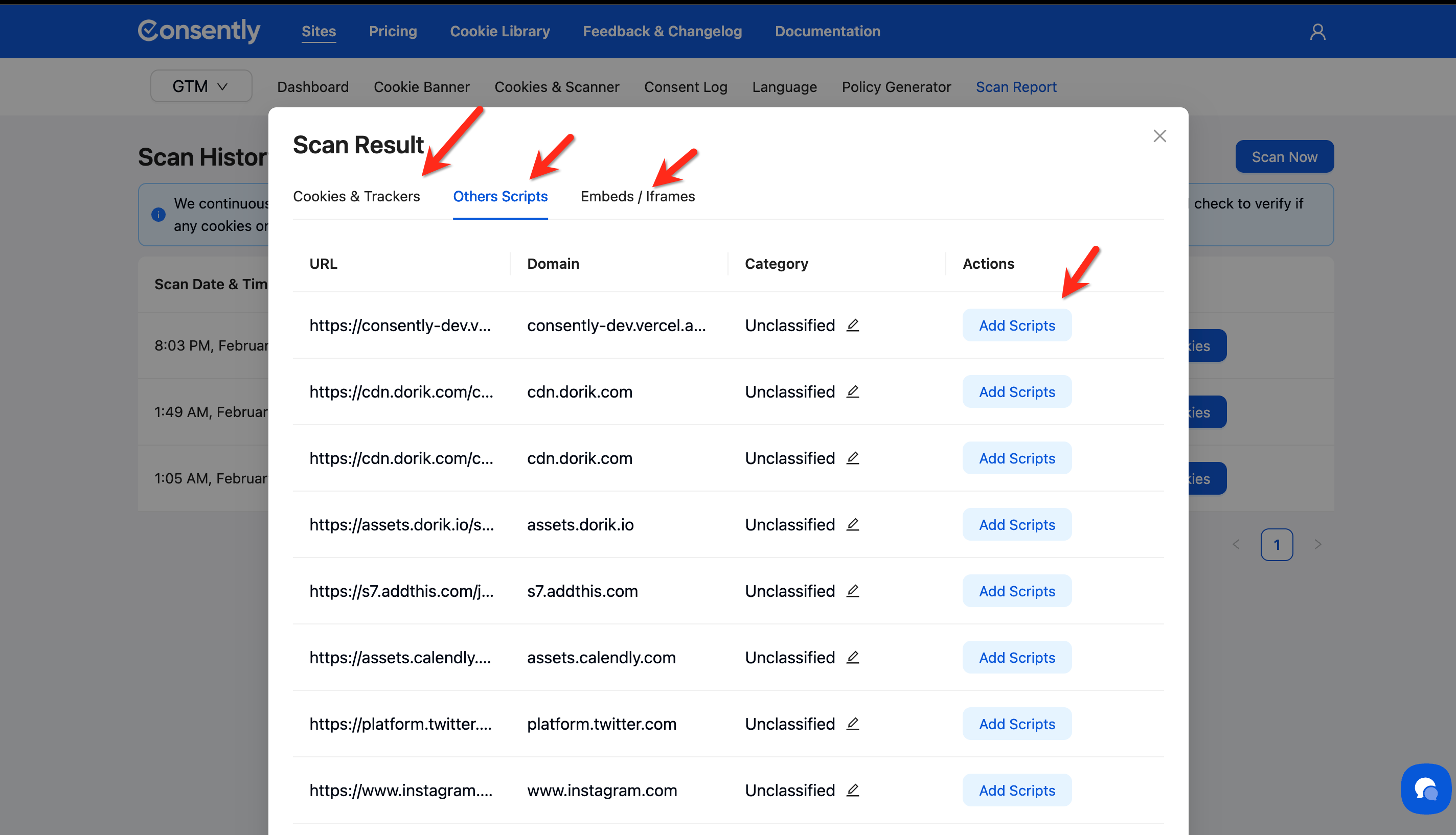
Task: Click pencil icon in s7.addthis.com row
Action: [853, 591]
